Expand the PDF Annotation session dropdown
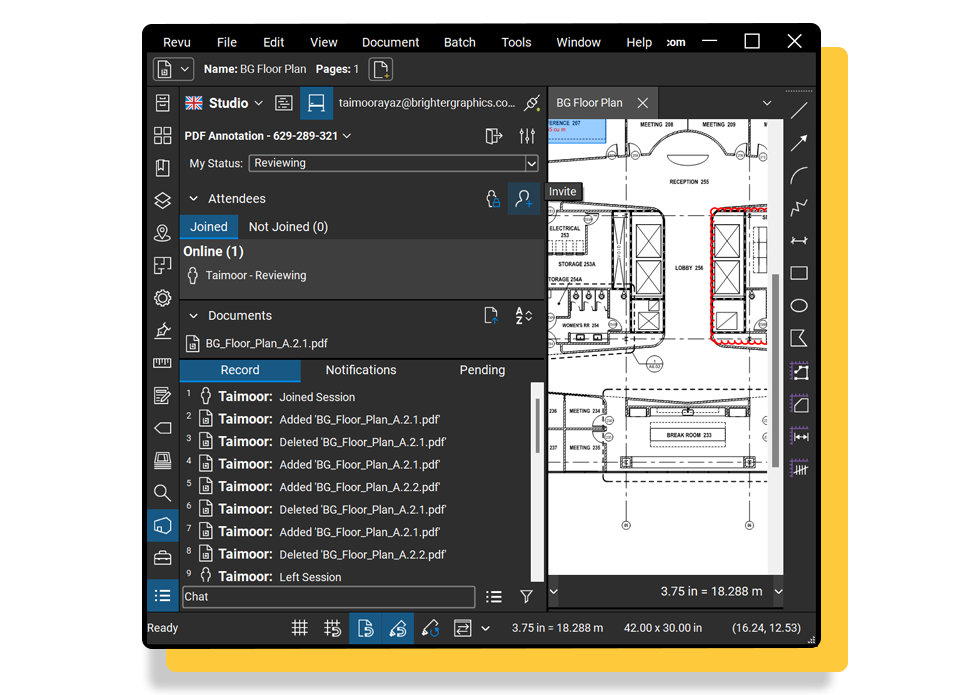The height and width of the screenshot is (695, 973). click(x=346, y=135)
